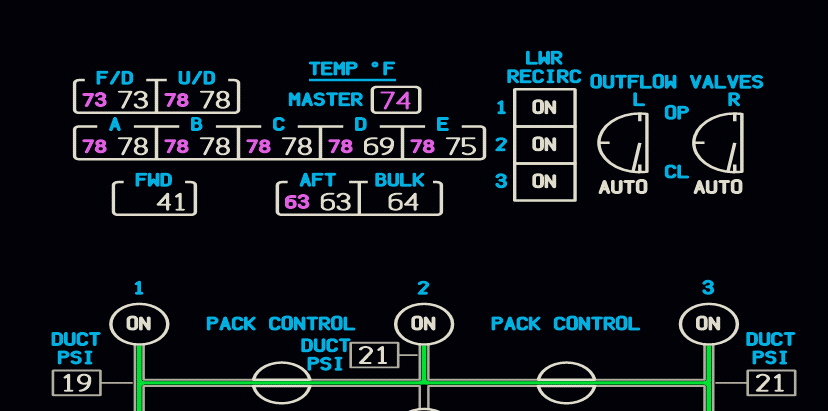
Task: Select the zone E label
Action: pyautogui.click(x=443, y=125)
